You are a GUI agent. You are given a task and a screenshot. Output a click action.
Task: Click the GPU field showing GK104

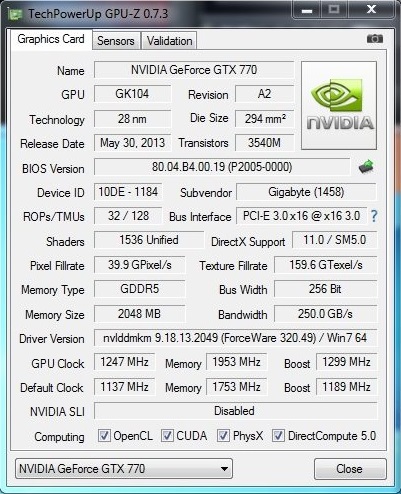pos(132,94)
